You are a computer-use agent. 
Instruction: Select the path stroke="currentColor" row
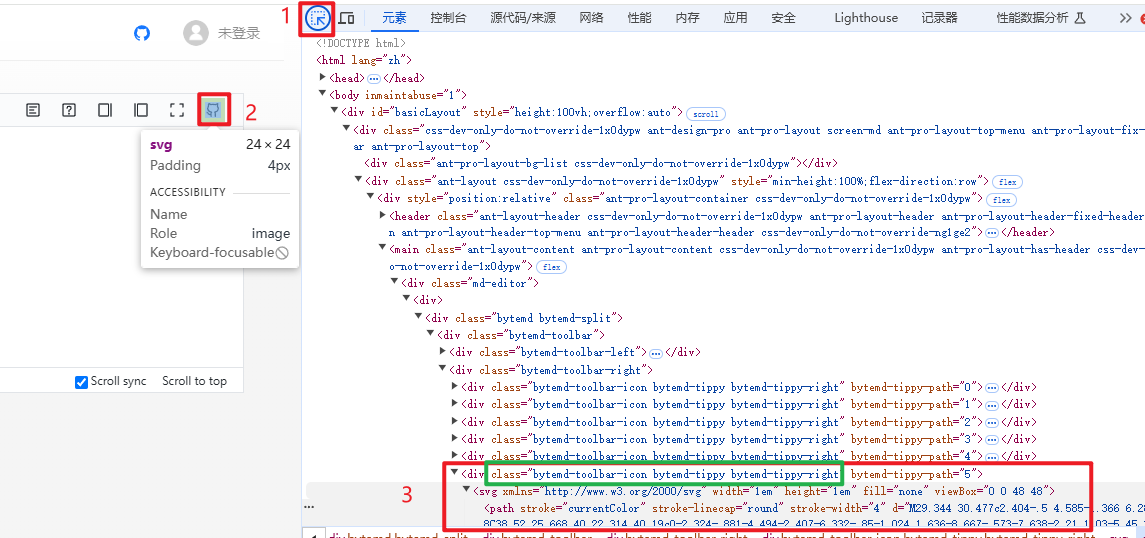click(x=814, y=507)
